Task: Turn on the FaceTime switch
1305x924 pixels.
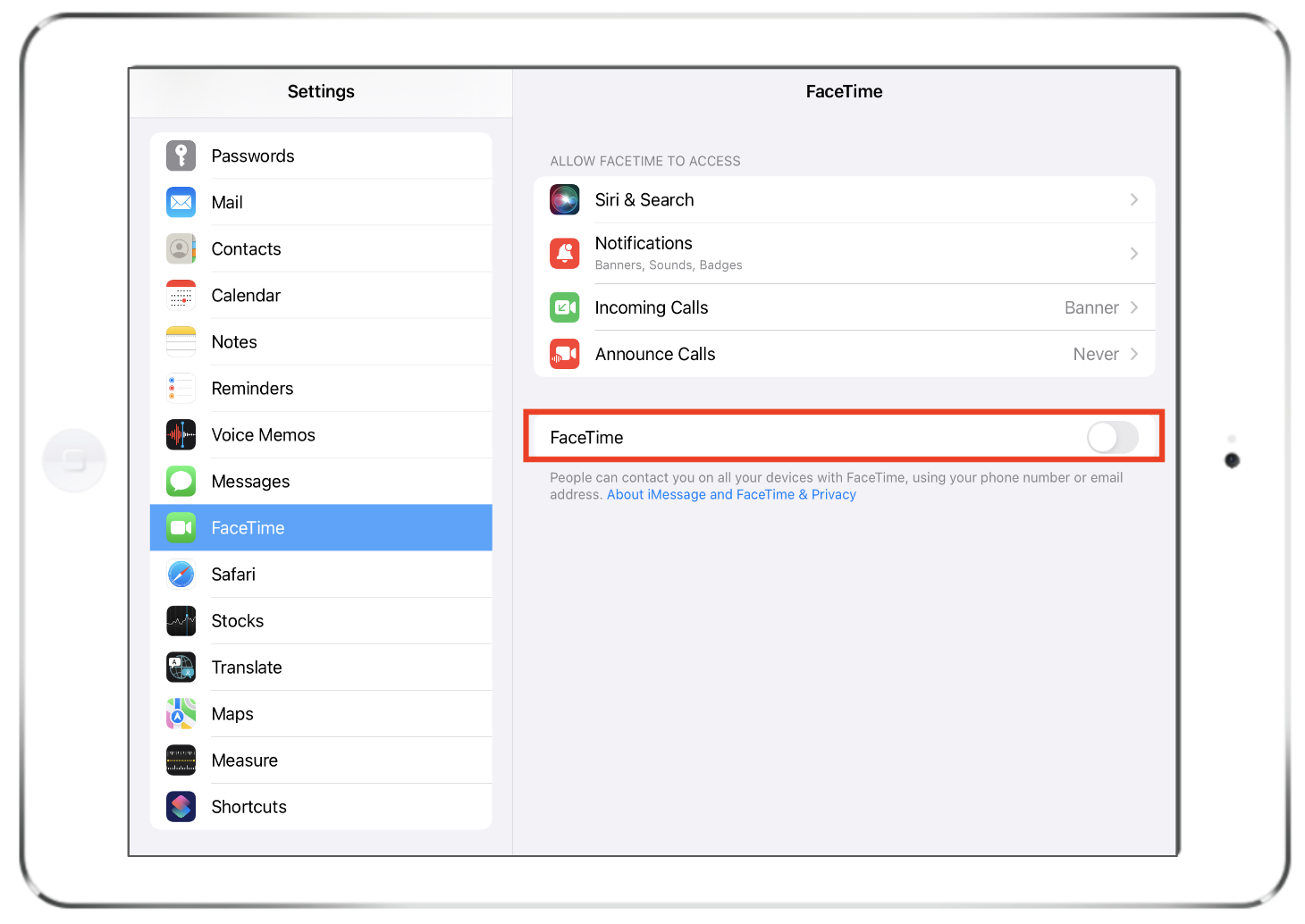Action: pos(1112,437)
